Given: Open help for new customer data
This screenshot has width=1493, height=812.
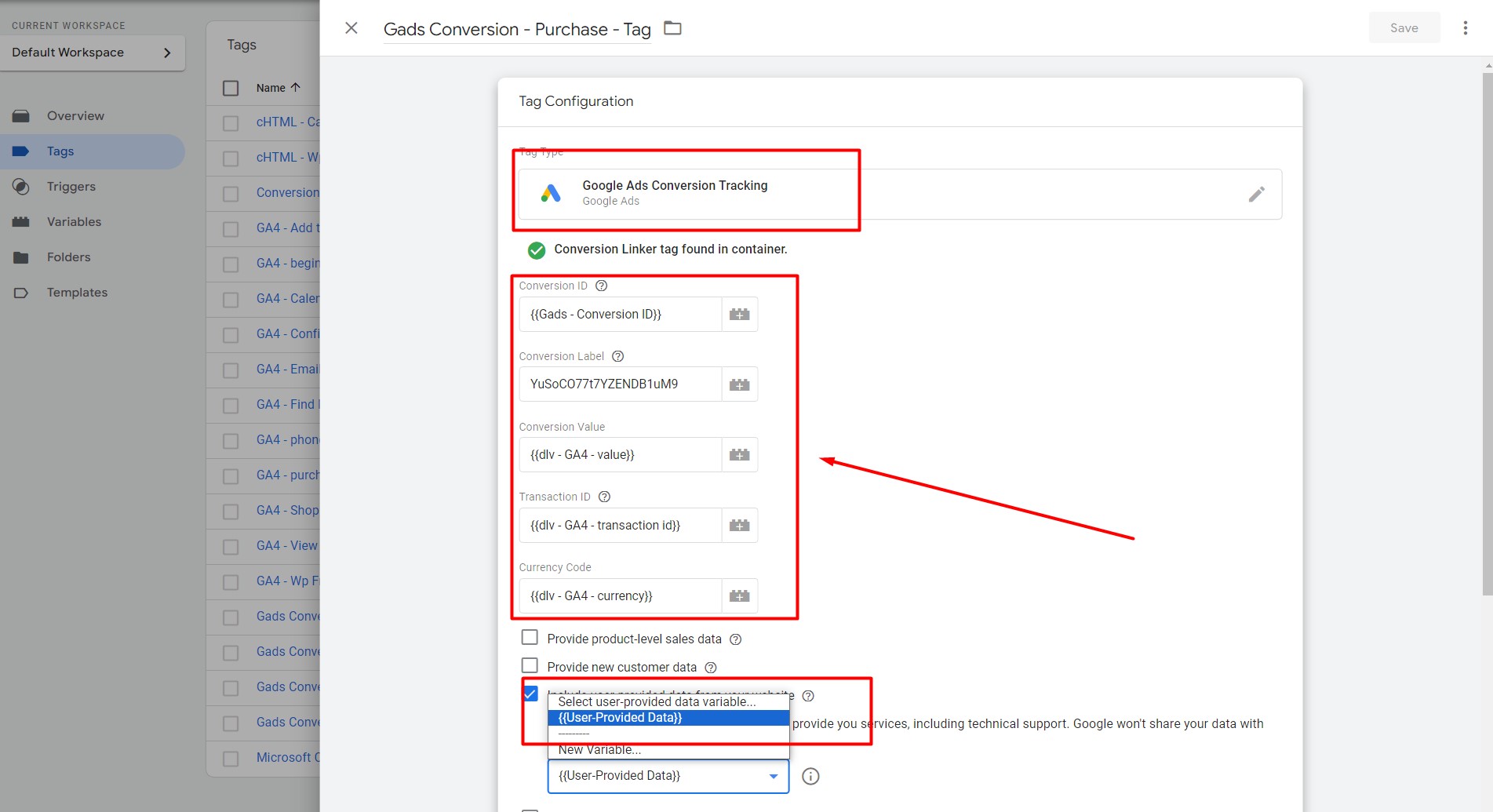Looking at the screenshot, I should click(x=711, y=668).
